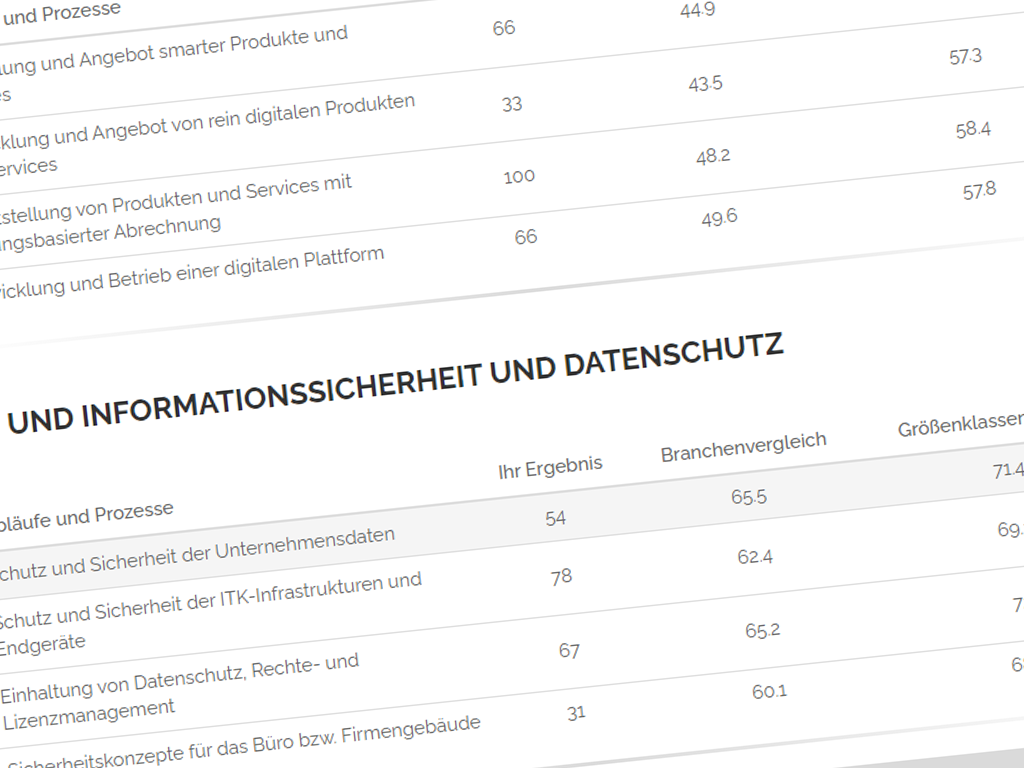Click the result value 54
This screenshot has height=768, width=1024.
pyautogui.click(x=555, y=518)
